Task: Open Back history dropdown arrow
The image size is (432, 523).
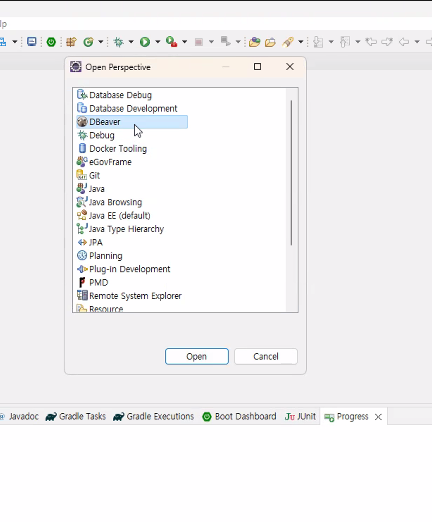Action: click(417, 42)
